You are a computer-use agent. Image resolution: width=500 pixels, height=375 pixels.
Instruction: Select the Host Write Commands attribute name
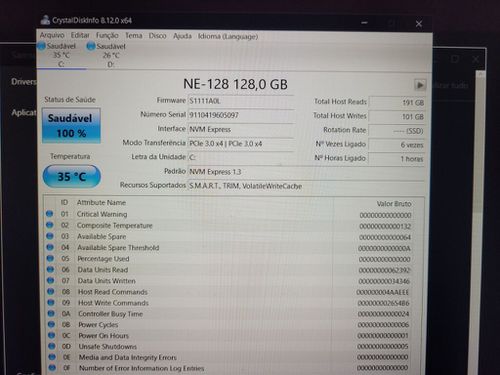(x=113, y=303)
